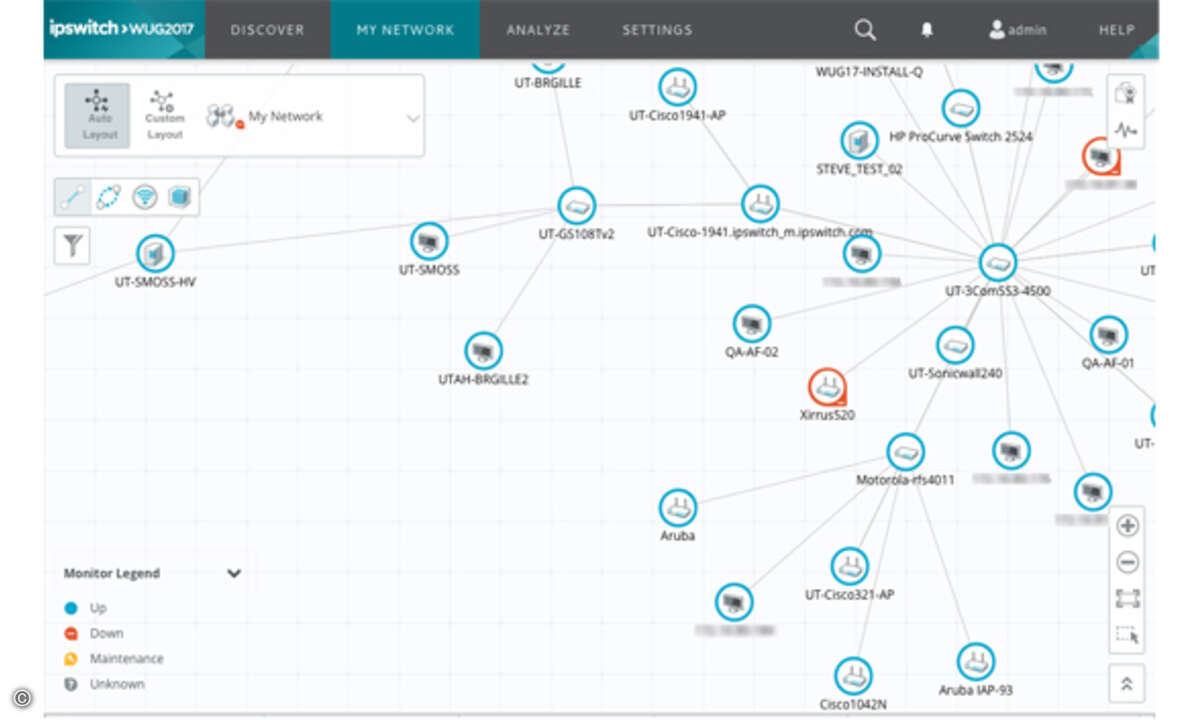Select the UTAH-BRGILLE2 device node
This screenshot has width=1200, height=720.
483,351
